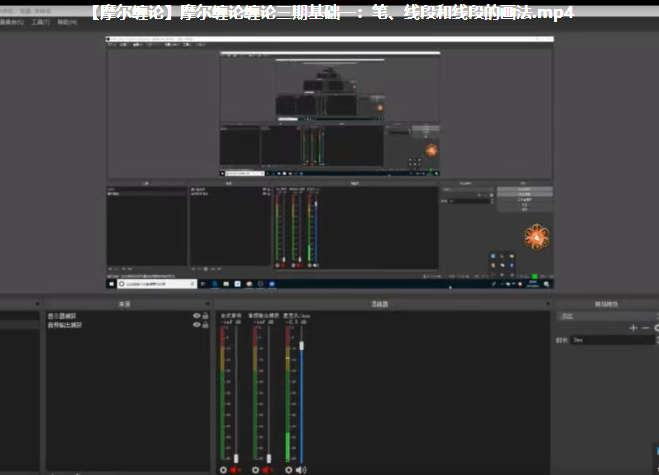Undock the 来源 panel with its float button
Viewport: 659px width, 475px height.
[x=207, y=303]
